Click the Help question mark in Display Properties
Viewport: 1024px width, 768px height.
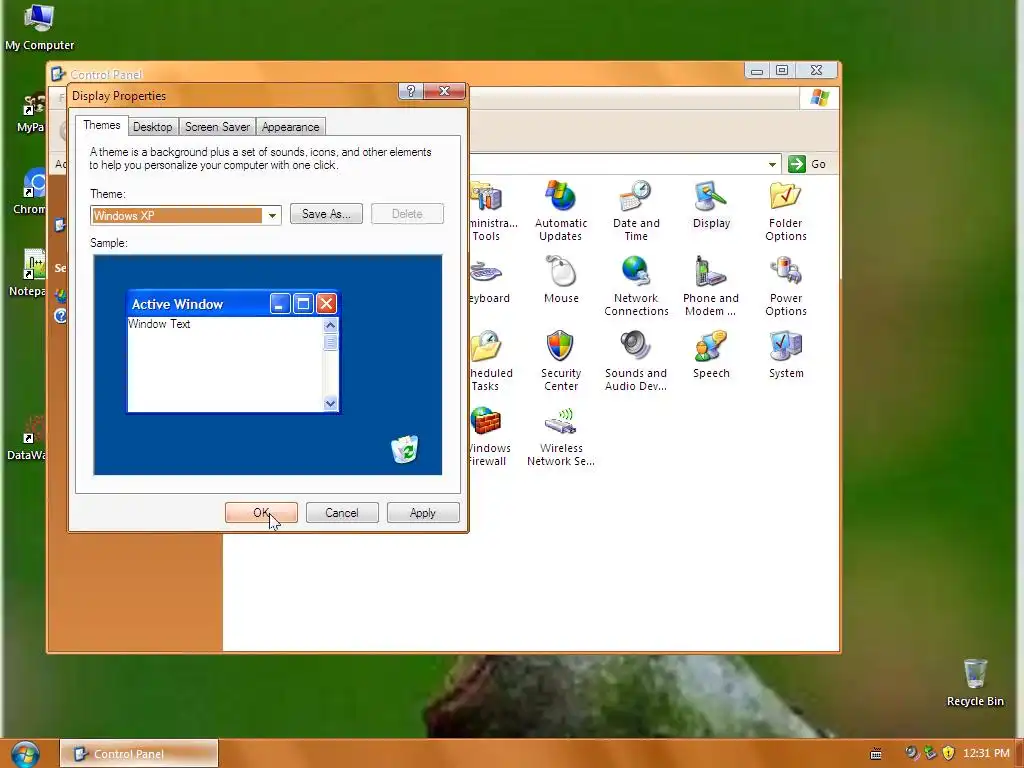point(410,91)
